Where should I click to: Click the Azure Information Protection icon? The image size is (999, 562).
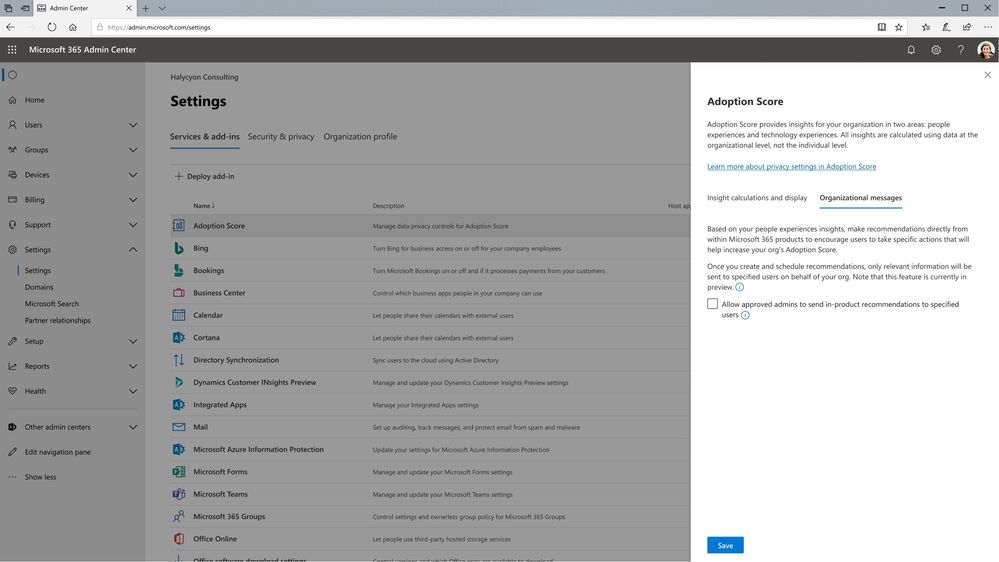[x=179, y=449]
